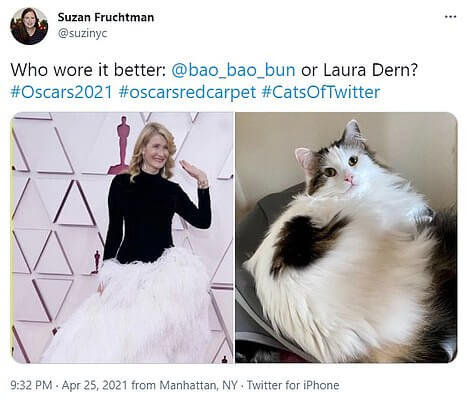Open the @bao_bao_bun mention
Viewport: 470px width, 402px height.
pos(233,70)
